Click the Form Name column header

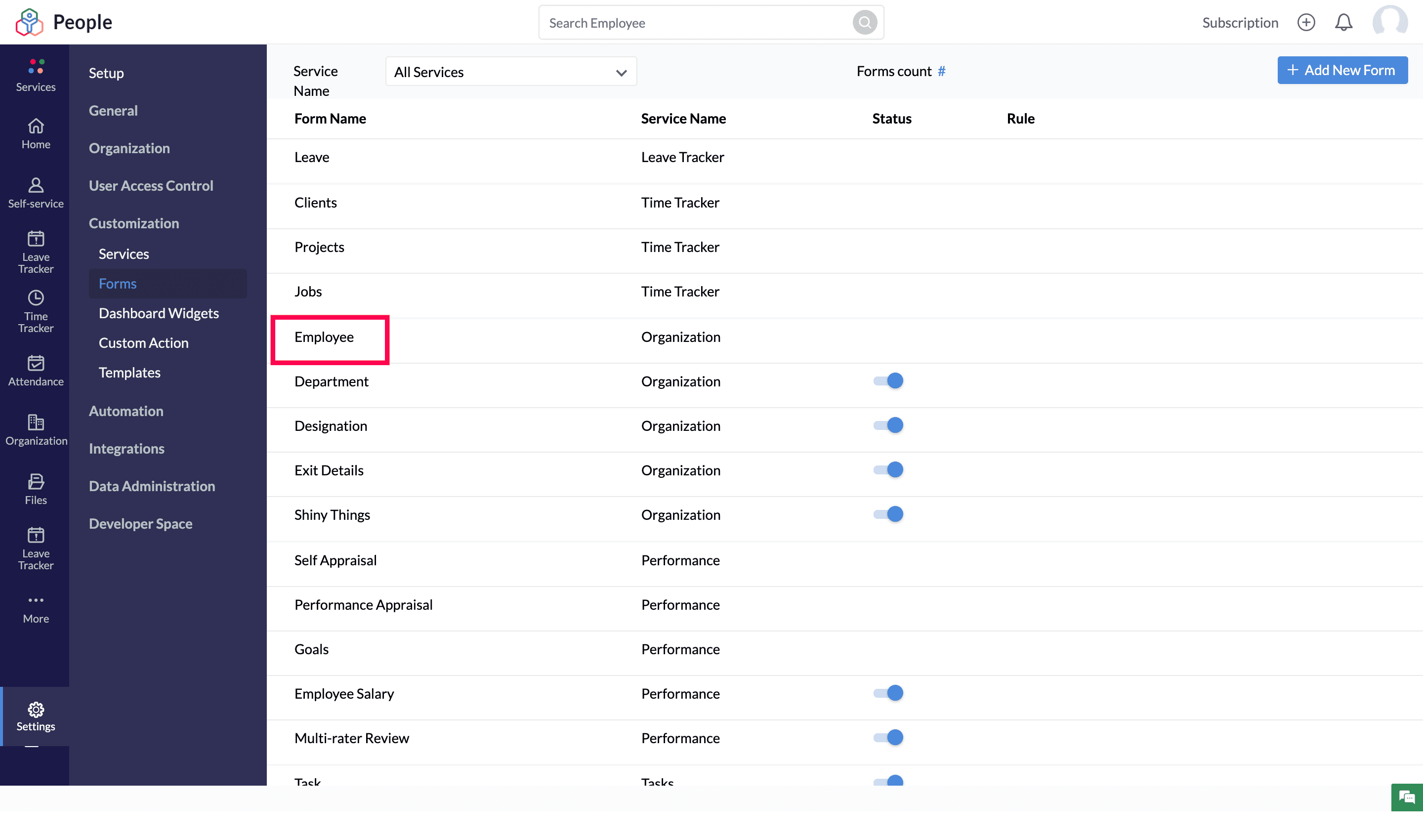click(330, 118)
